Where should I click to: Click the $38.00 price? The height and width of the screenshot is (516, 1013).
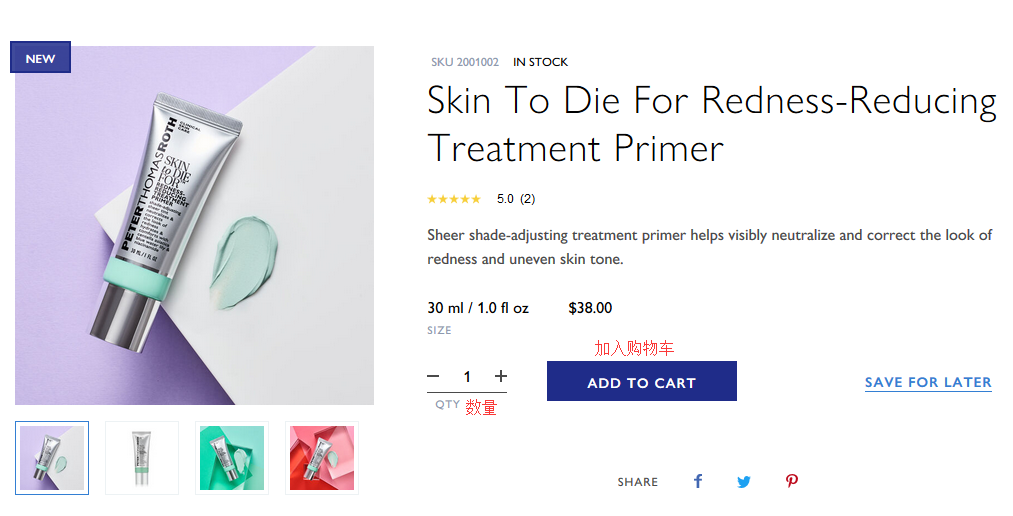tap(590, 308)
